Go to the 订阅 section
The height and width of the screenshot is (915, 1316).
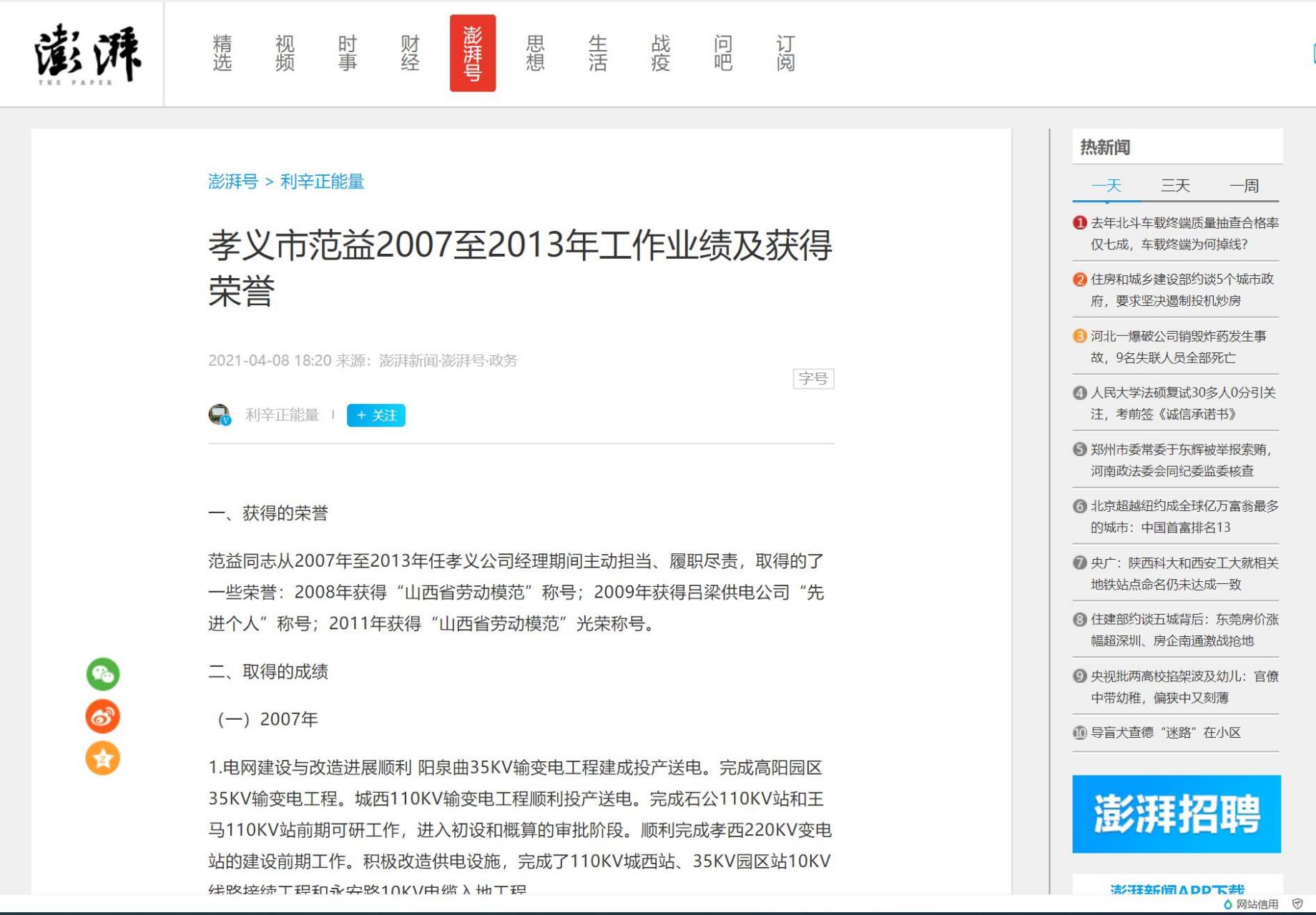tap(785, 54)
